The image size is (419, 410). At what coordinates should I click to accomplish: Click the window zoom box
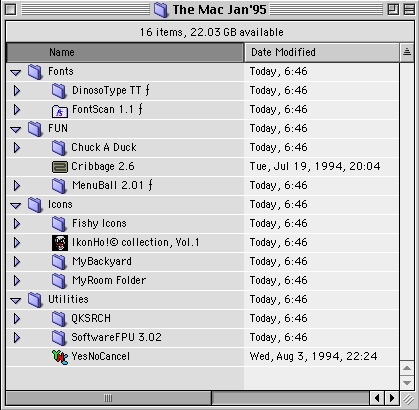(393, 9)
